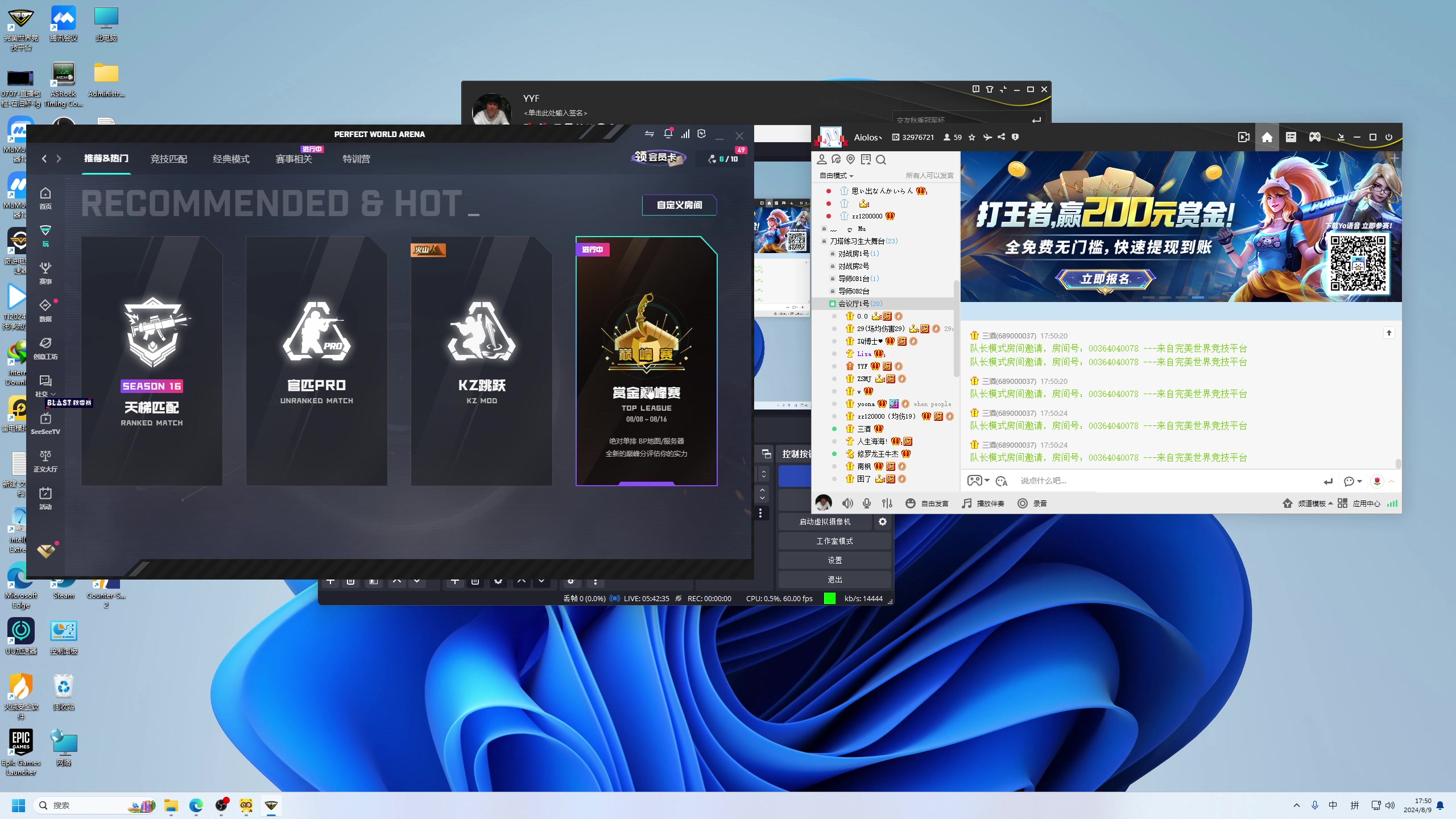The image size is (1456, 819).
Task: Open SeeSeeTV in arena sidebar
Action: pos(45,423)
